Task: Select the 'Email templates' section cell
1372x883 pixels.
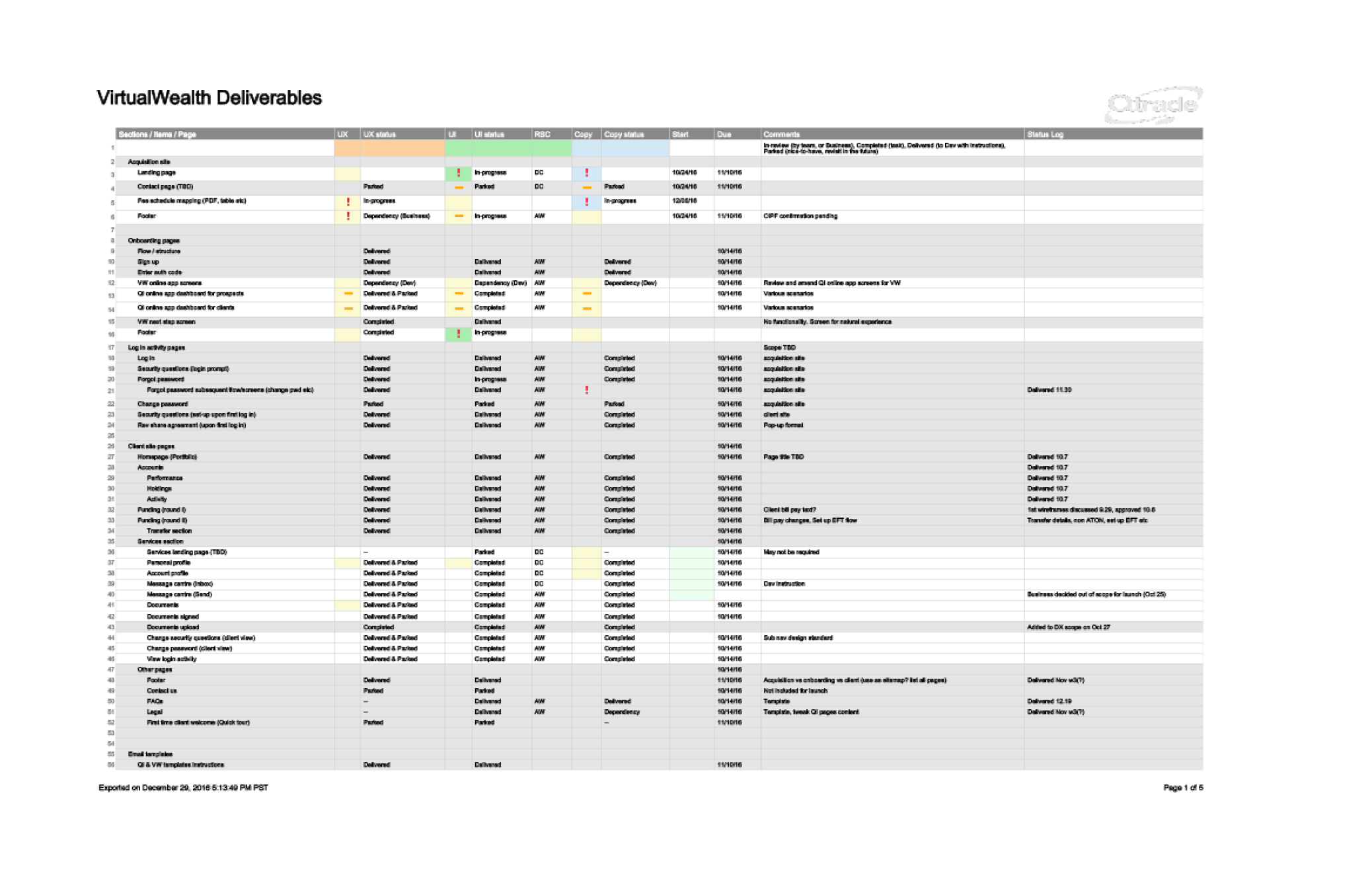Action: 225,755
